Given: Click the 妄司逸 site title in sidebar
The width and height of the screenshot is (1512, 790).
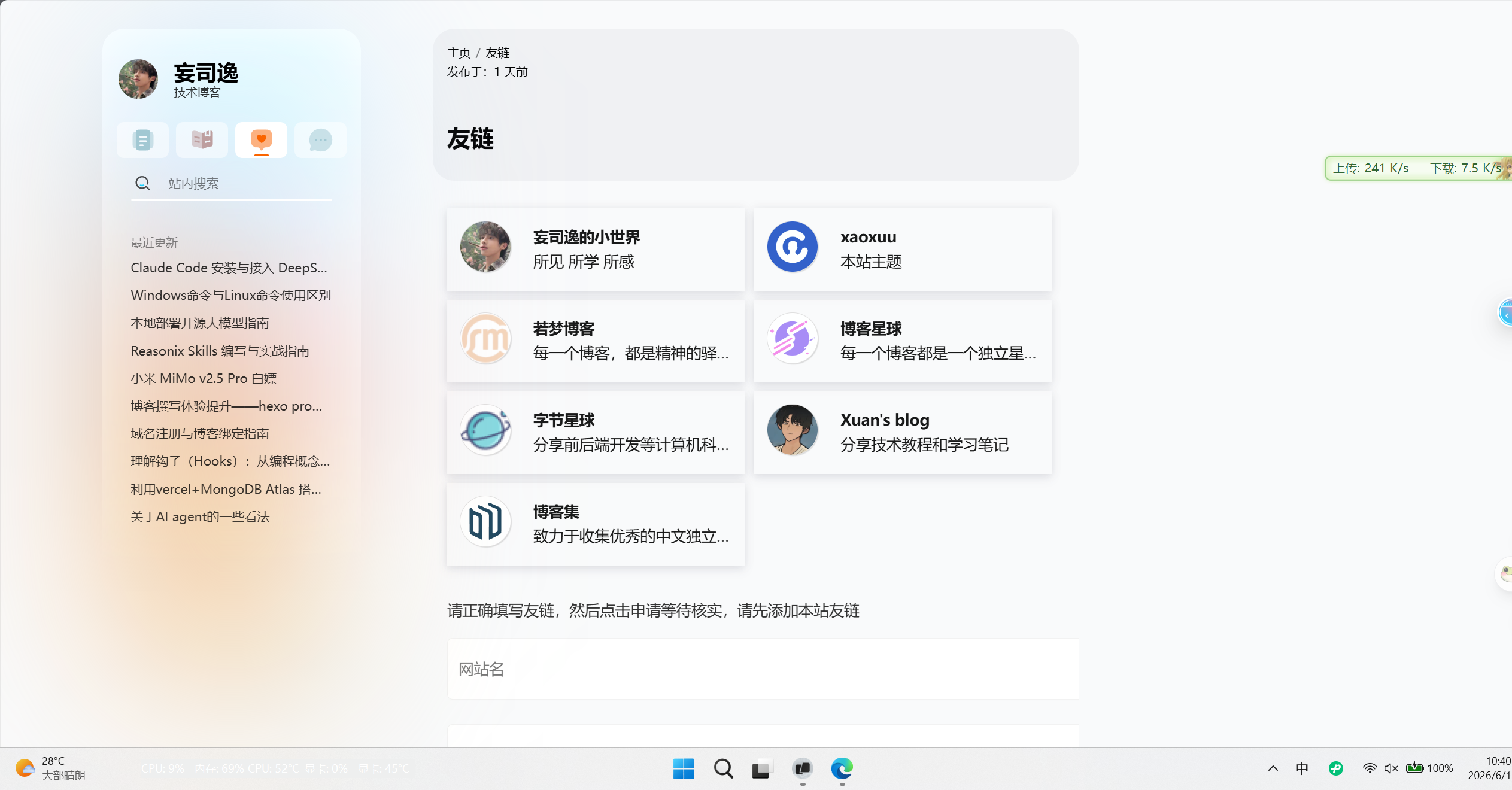Looking at the screenshot, I should [x=206, y=73].
